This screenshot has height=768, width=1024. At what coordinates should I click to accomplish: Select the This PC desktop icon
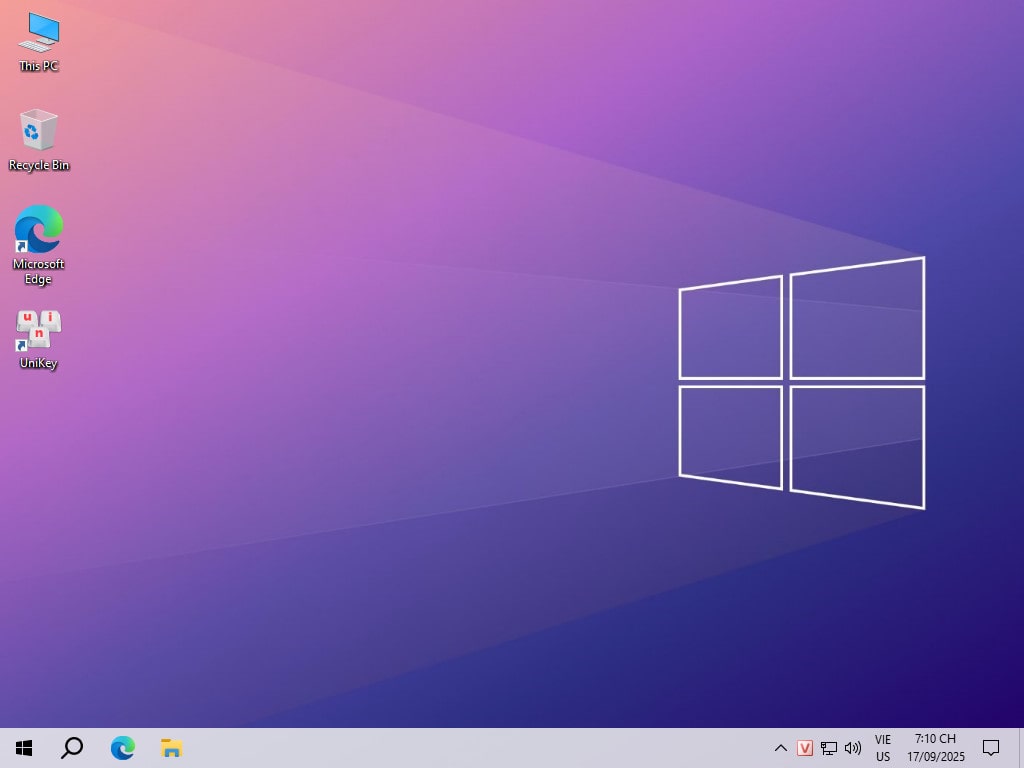pyautogui.click(x=39, y=42)
